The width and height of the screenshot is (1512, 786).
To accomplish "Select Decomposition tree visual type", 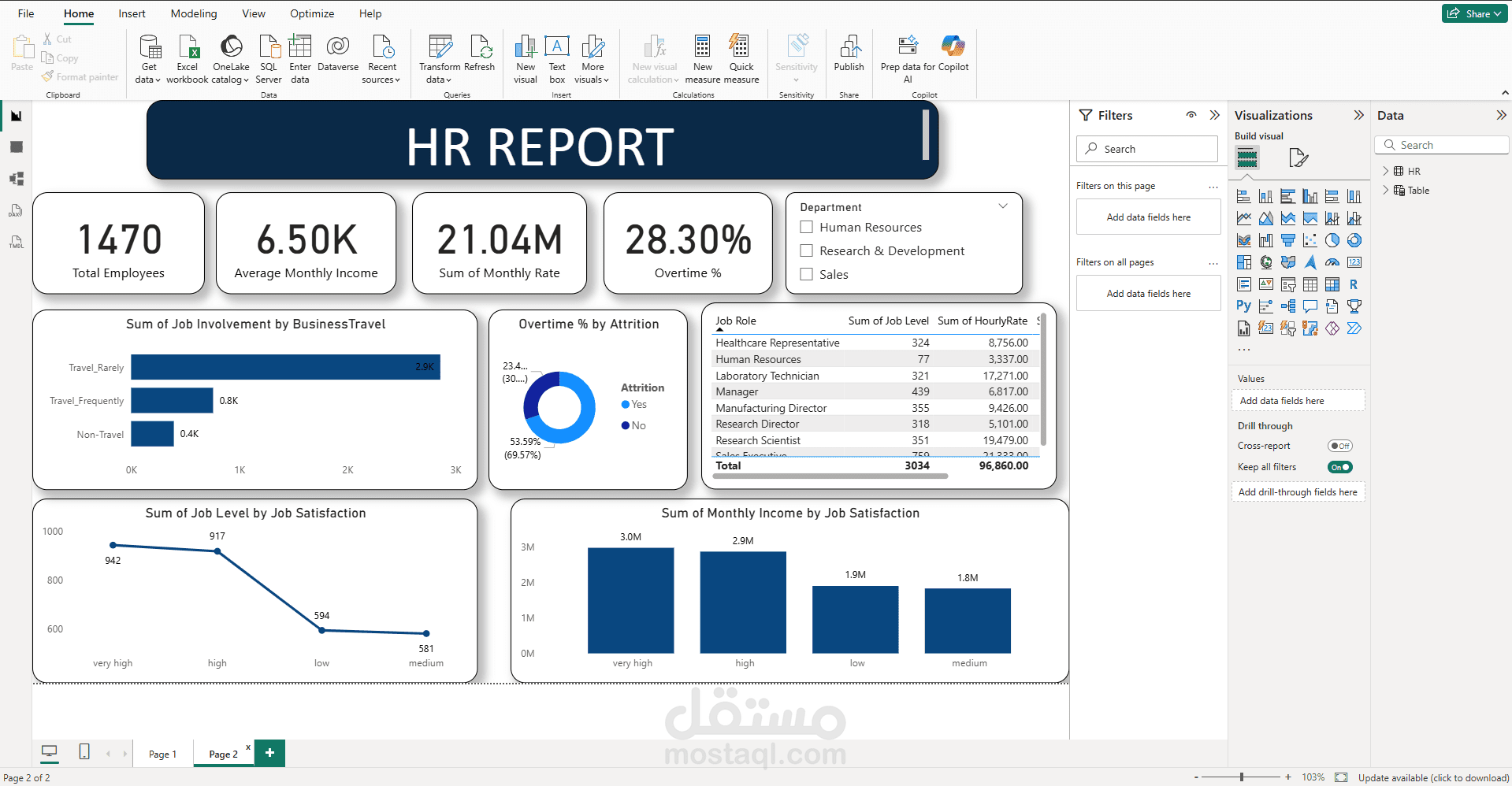I will click(1288, 306).
